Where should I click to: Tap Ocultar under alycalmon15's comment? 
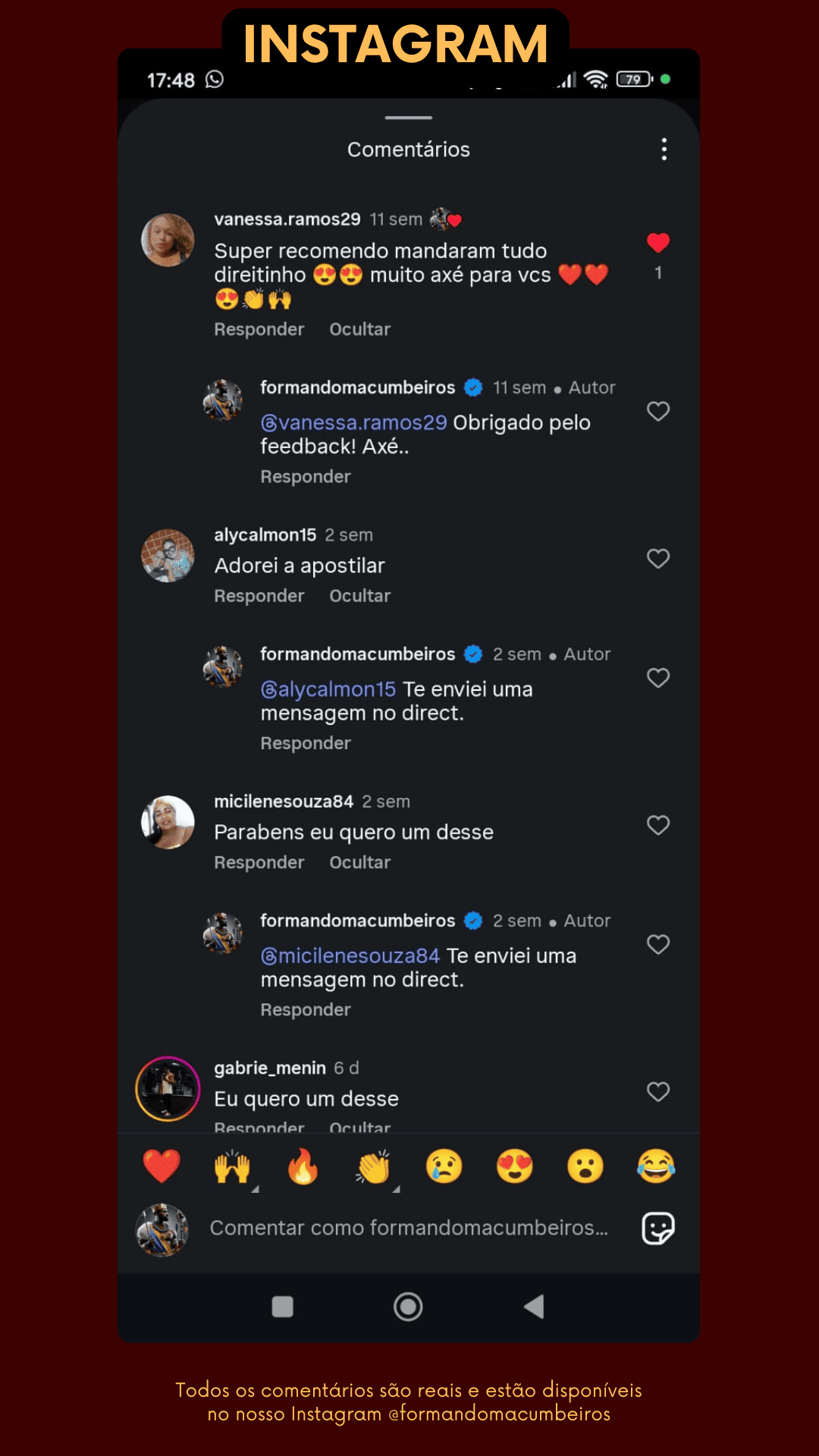[359, 596]
